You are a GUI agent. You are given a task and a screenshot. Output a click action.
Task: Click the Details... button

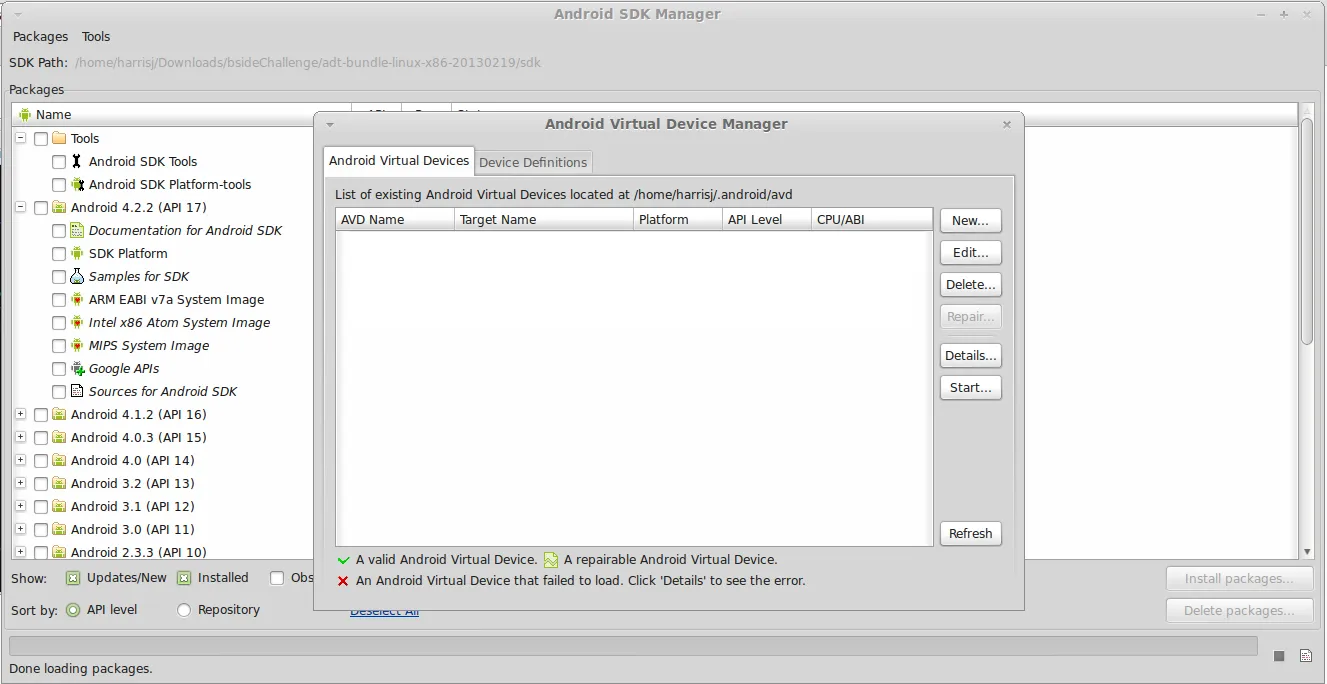pos(970,356)
